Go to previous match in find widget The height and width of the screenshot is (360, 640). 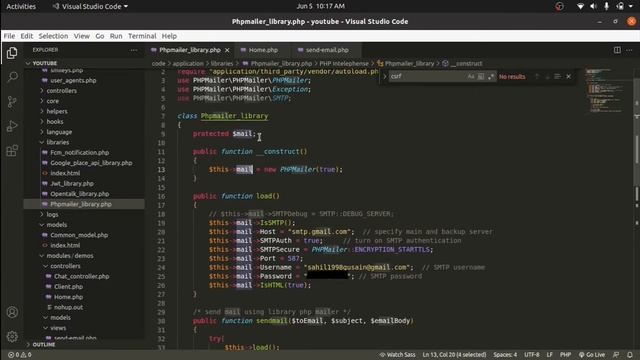click(537, 76)
